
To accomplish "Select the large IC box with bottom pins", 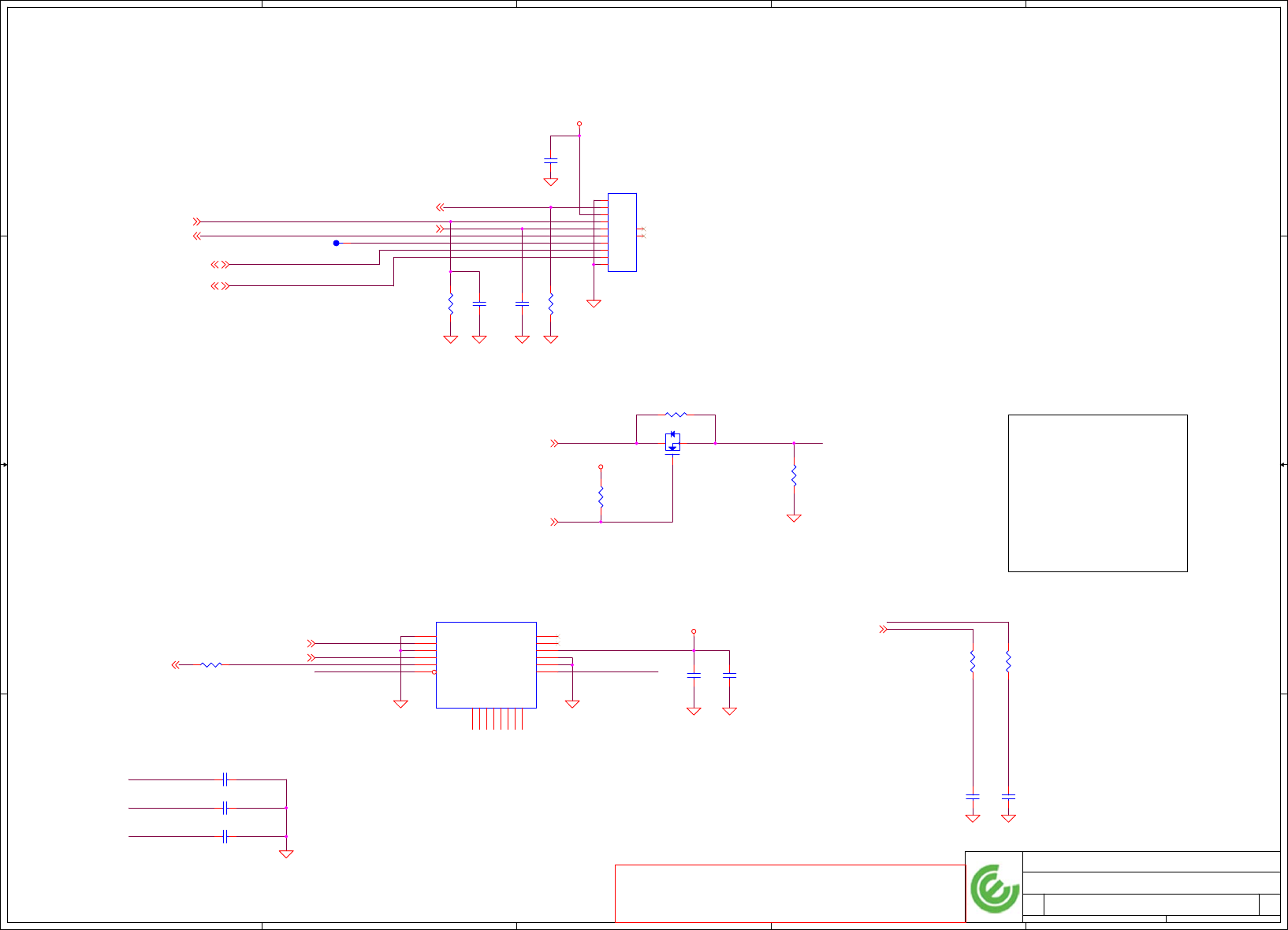I will coord(486,665).
